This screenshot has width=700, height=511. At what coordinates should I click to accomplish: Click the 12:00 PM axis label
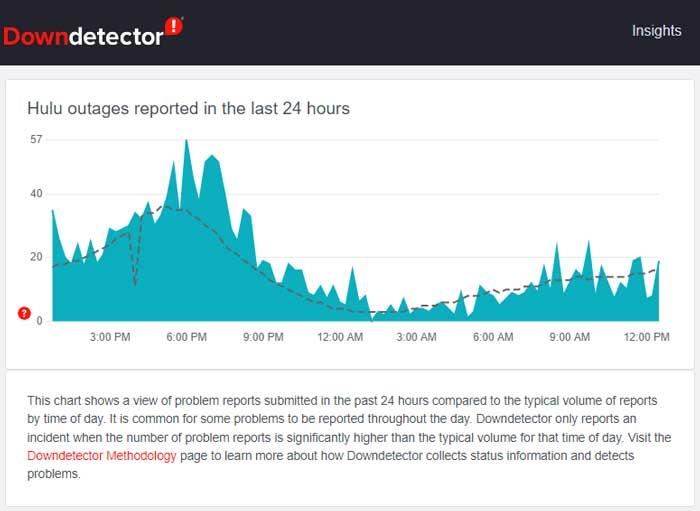[647, 337]
